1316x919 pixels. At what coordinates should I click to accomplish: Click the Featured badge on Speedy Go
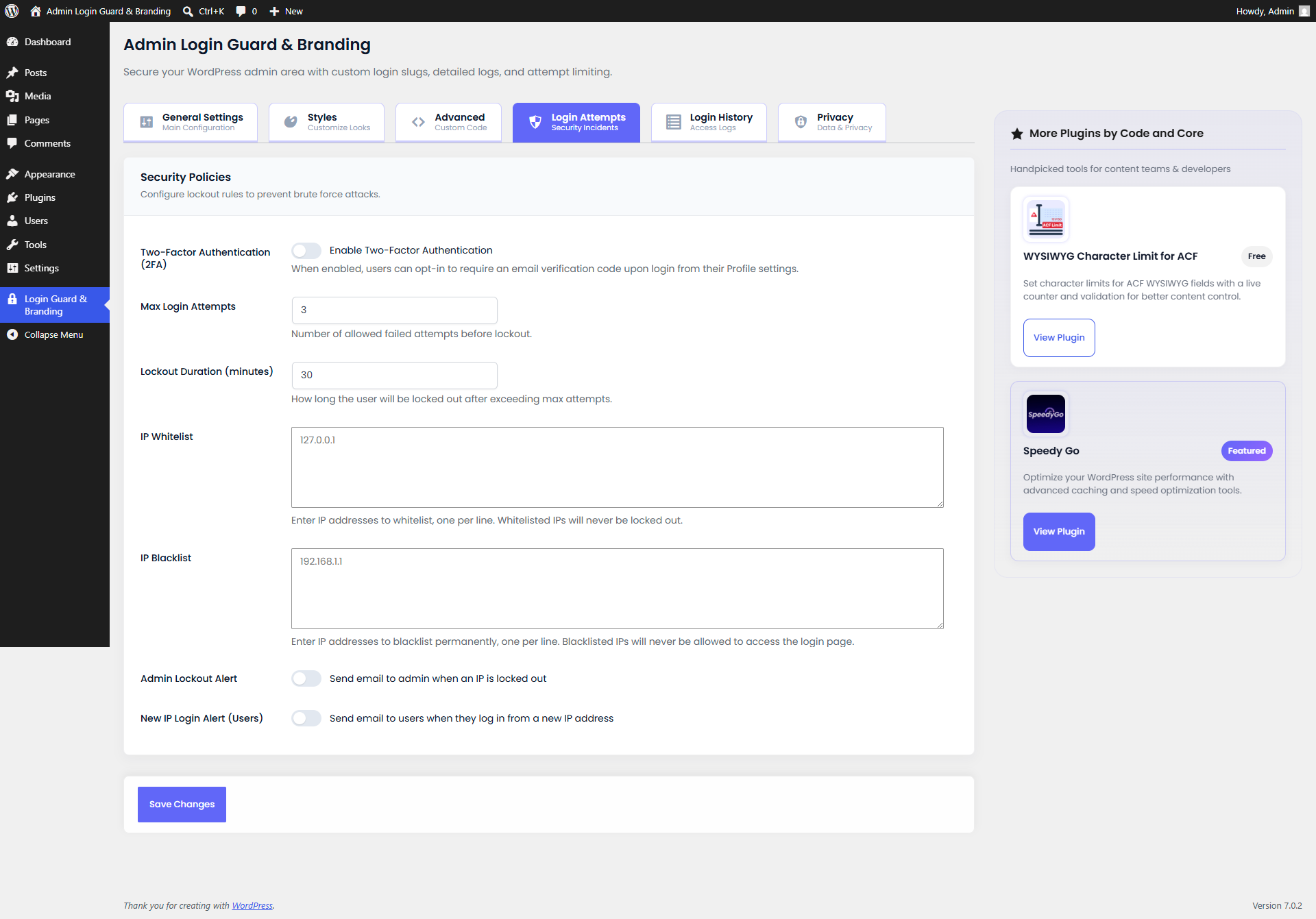1247,451
